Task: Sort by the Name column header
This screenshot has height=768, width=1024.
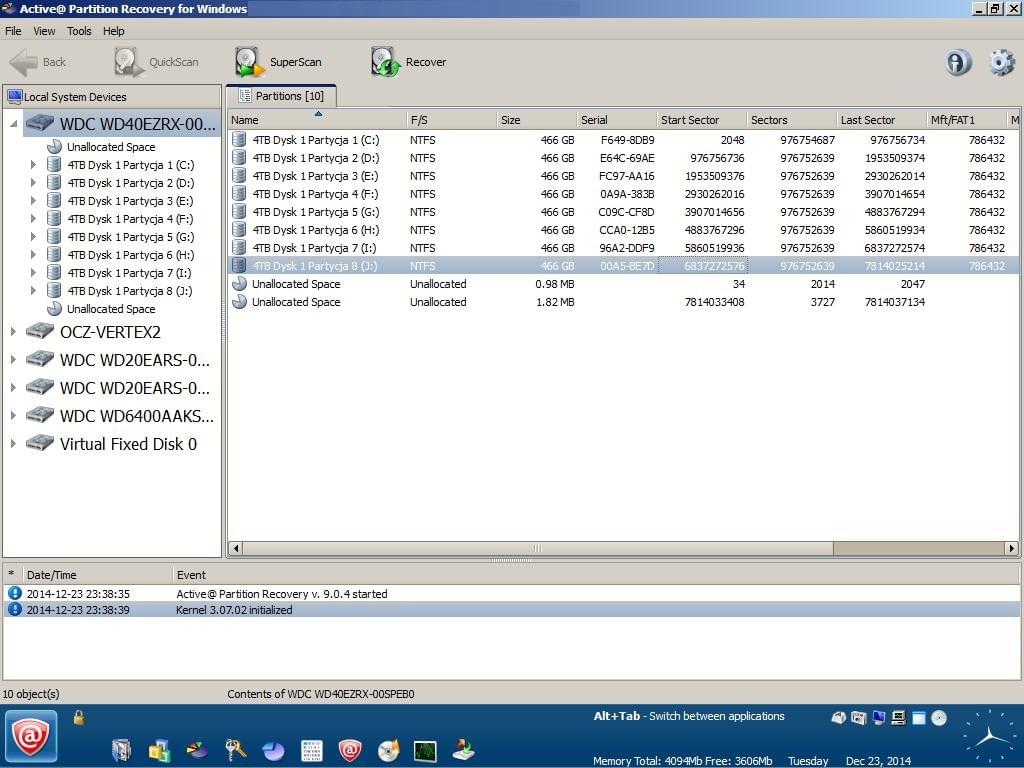Action: [x=317, y=120]
